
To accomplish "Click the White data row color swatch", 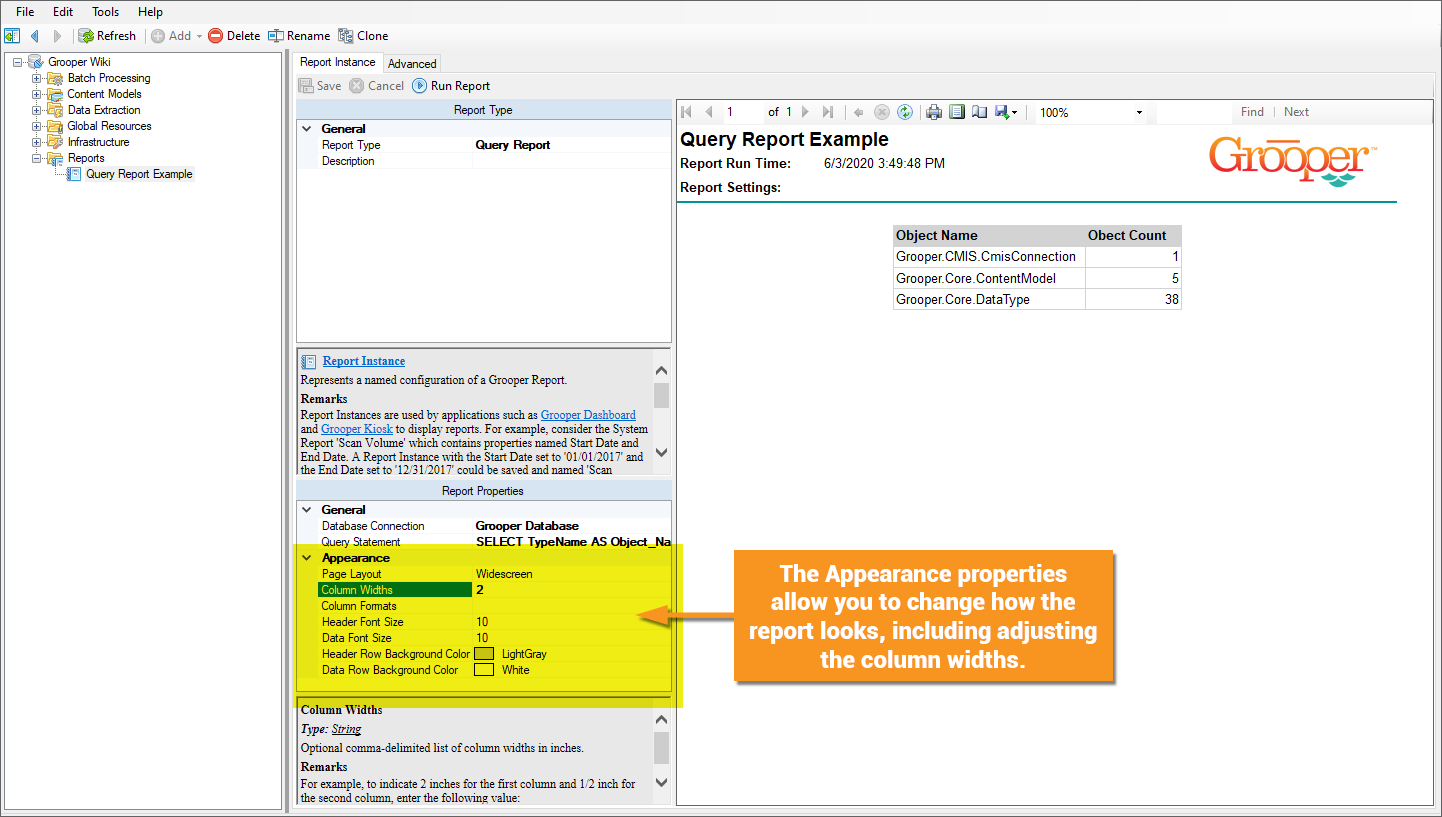I will pyautogui.click(x=484, y=670).
